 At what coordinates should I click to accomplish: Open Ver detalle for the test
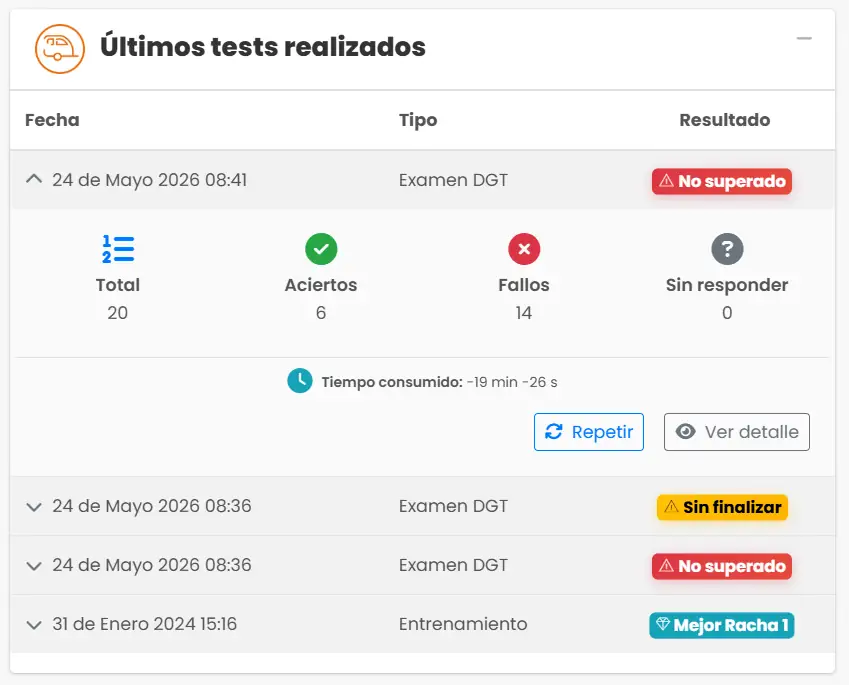[x=737, y=432]
